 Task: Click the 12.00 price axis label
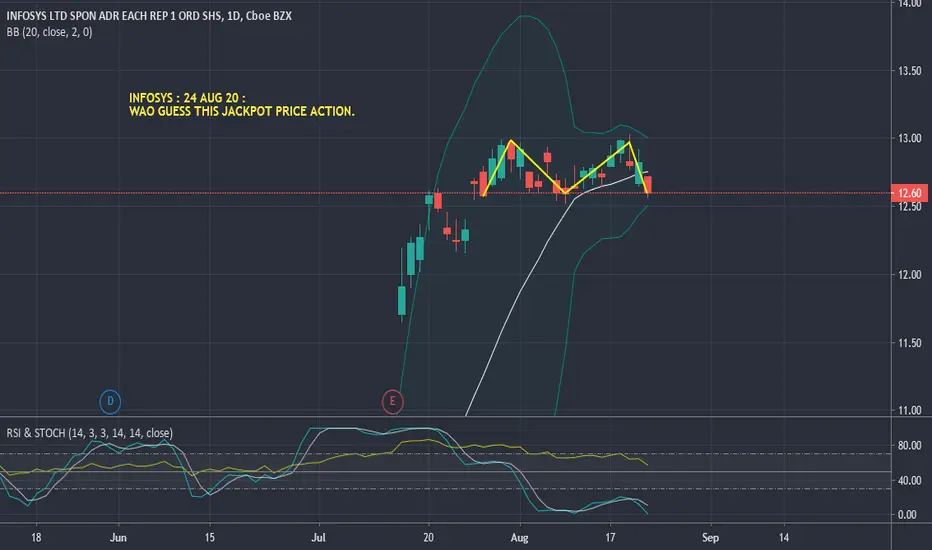click(x=909, y=275)
